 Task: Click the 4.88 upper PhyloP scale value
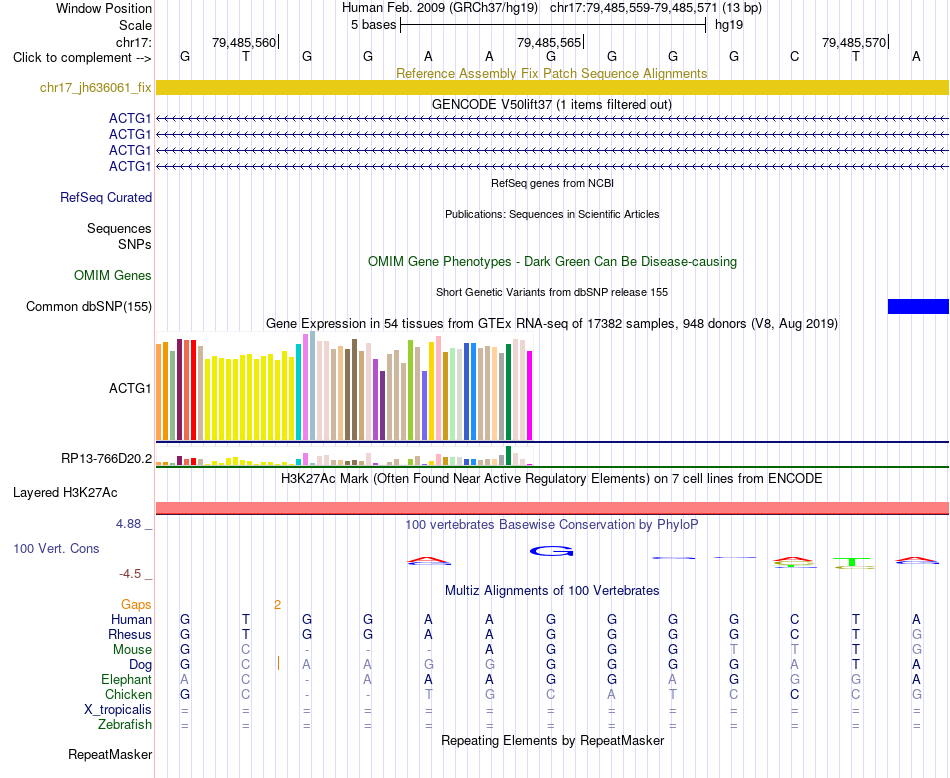click(x=128, y=524)
